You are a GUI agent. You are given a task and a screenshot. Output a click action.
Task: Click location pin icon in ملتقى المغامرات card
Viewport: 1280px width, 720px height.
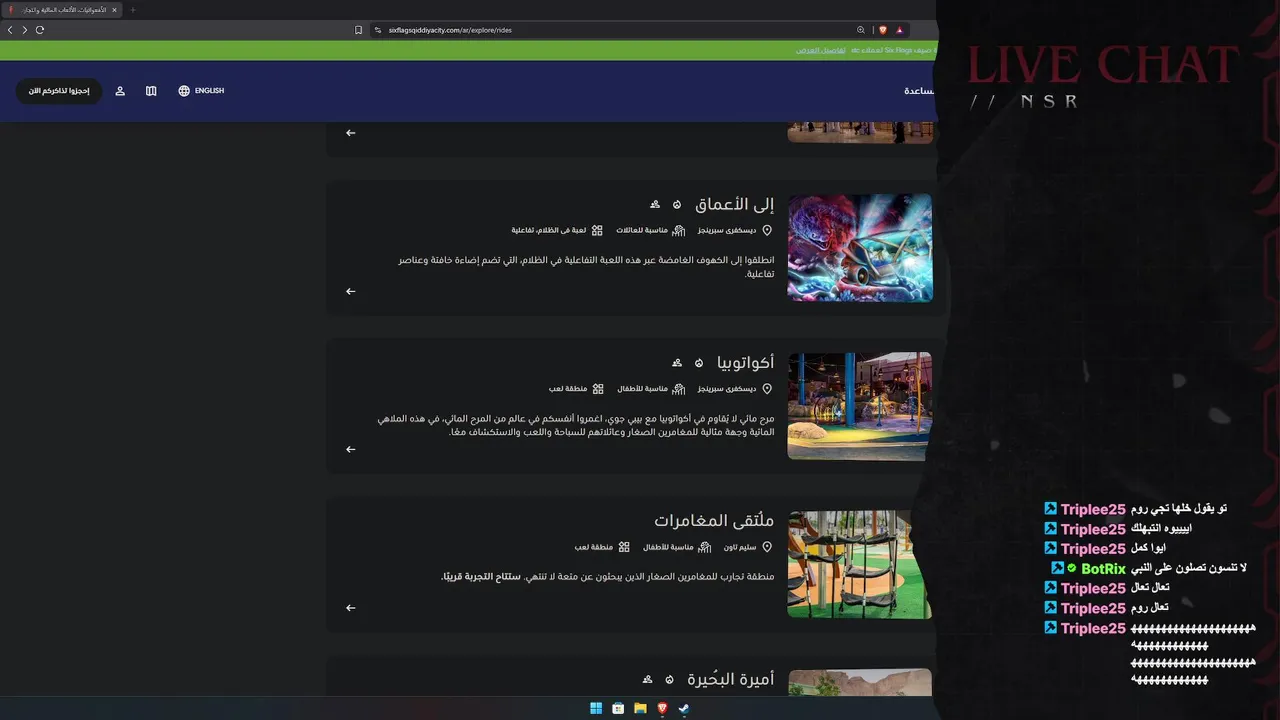coord(767,547)
